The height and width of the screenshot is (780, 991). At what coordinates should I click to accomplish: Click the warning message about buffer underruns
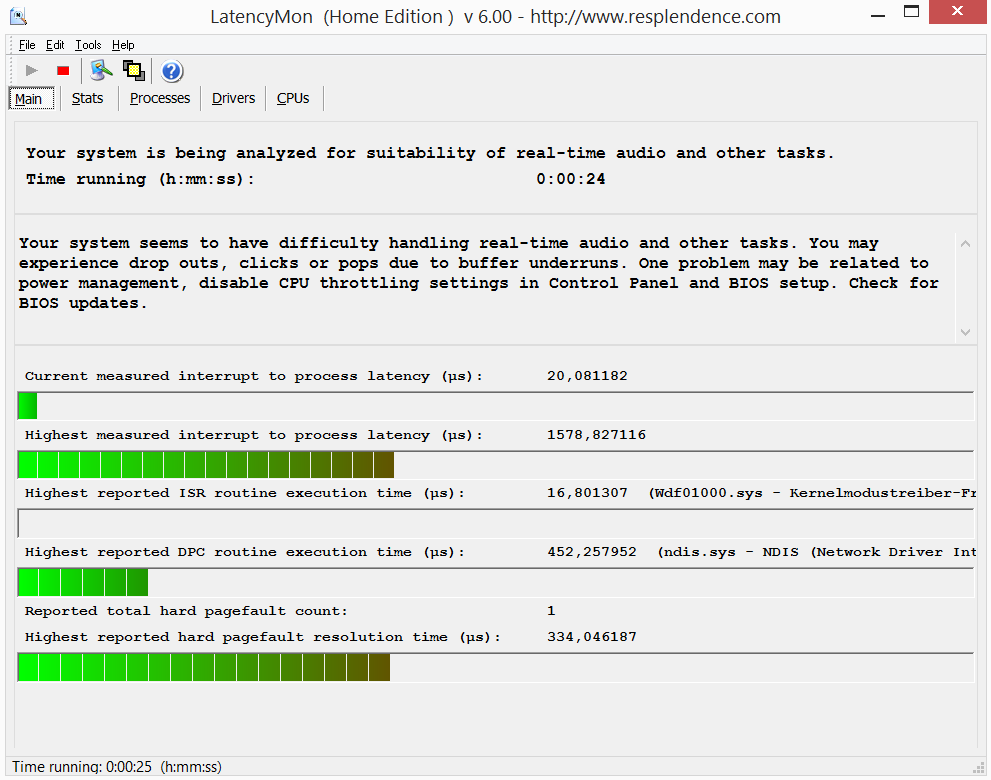pyautogui.click(x=478, y=273)
